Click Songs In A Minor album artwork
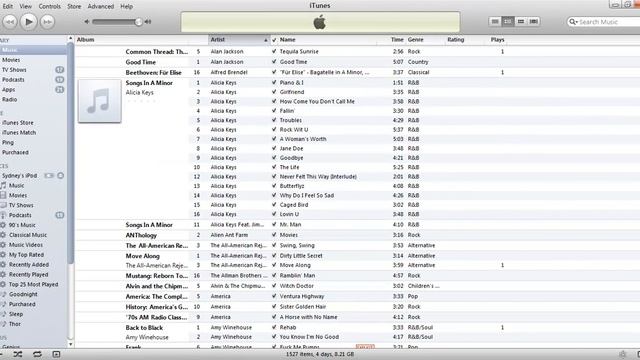This screenshot has height=360, width=640. point(100,101)
